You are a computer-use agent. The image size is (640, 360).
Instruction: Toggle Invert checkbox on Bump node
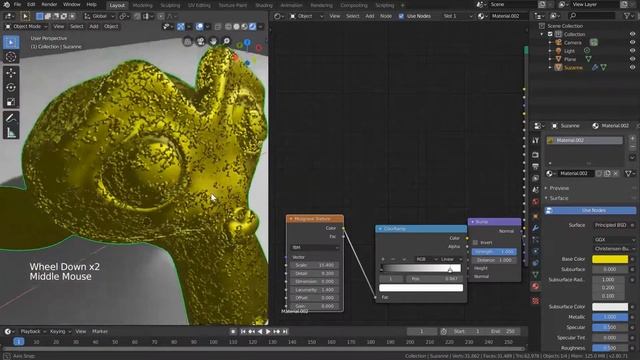[475, 242]
